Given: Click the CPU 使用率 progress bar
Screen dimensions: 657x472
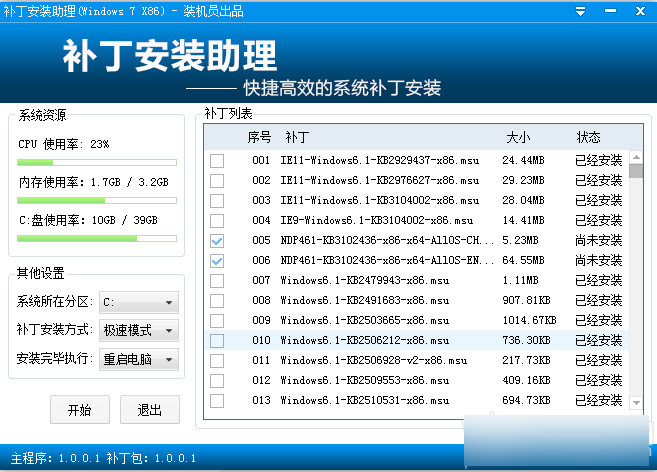Looking at the screenshot, I should (x=96, y=162).
